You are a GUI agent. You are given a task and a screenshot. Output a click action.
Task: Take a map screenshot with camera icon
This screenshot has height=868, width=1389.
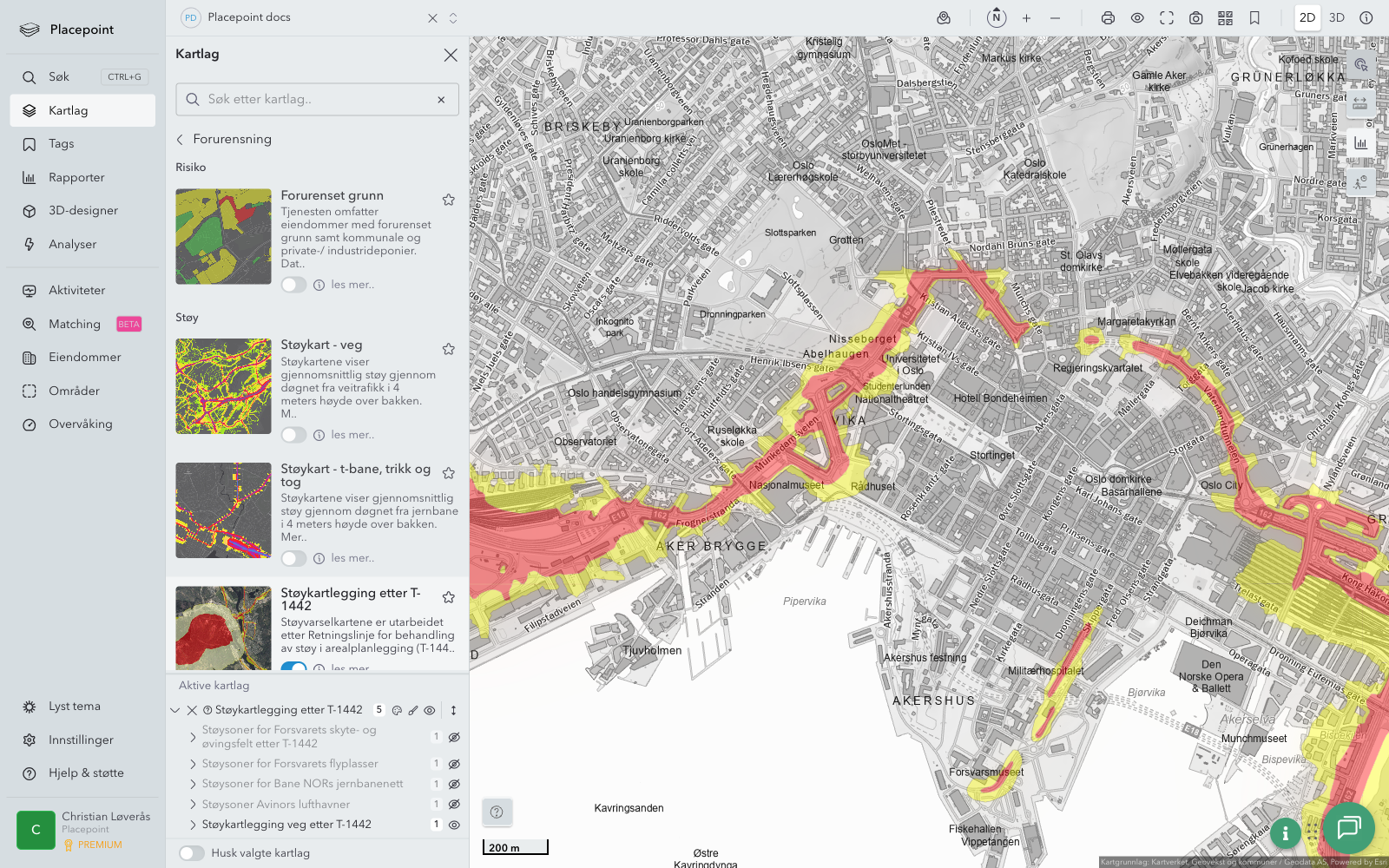(x=1195, y=18)
